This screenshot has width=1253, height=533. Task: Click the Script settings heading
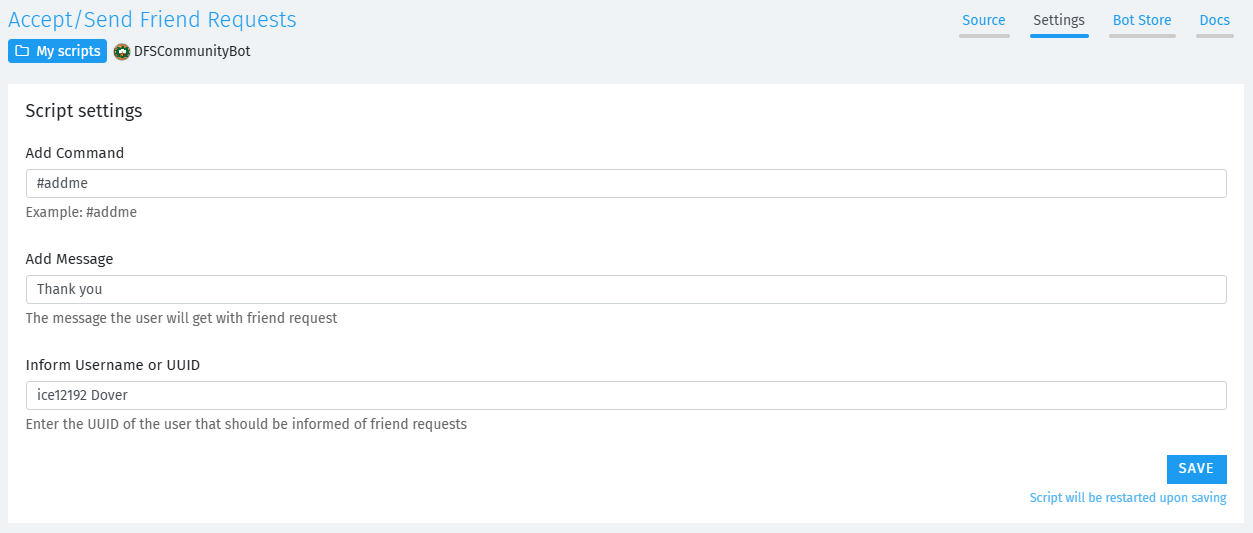(x=84, y=111)
